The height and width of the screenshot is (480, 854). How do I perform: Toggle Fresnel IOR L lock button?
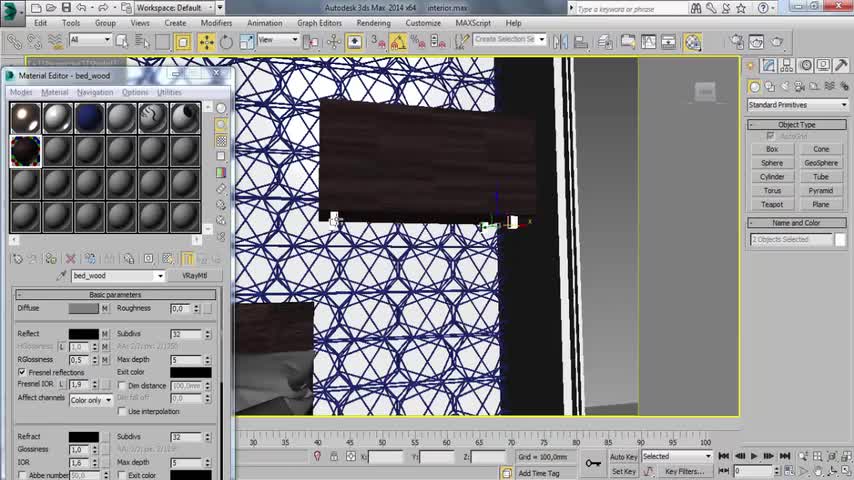coord(62,385)
